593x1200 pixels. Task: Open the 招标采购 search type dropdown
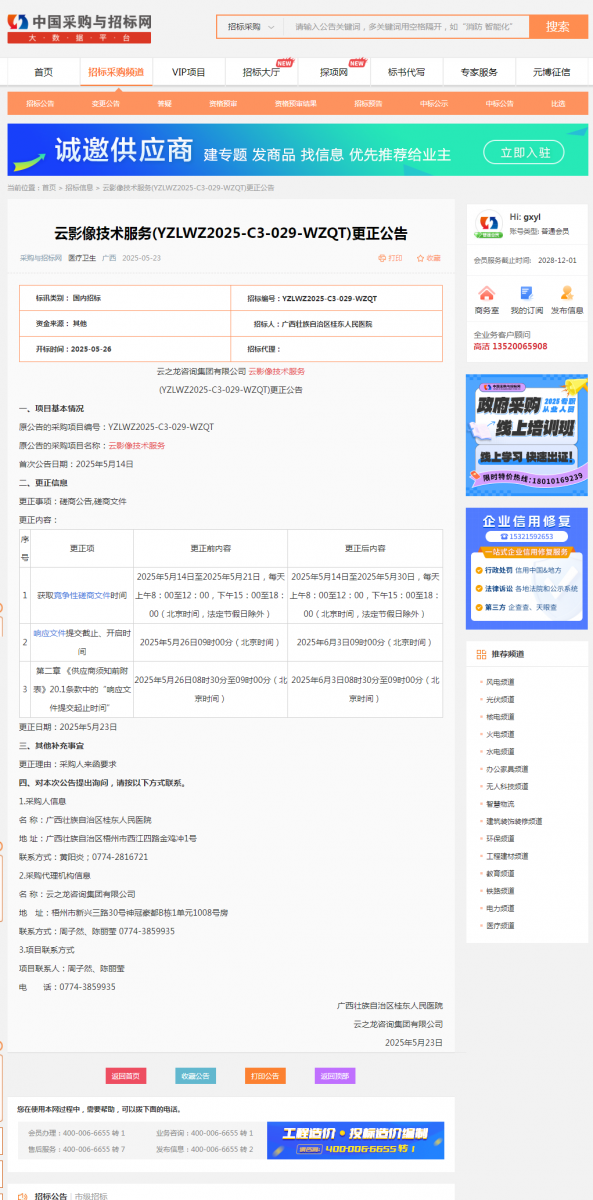[x=249, y=27]
